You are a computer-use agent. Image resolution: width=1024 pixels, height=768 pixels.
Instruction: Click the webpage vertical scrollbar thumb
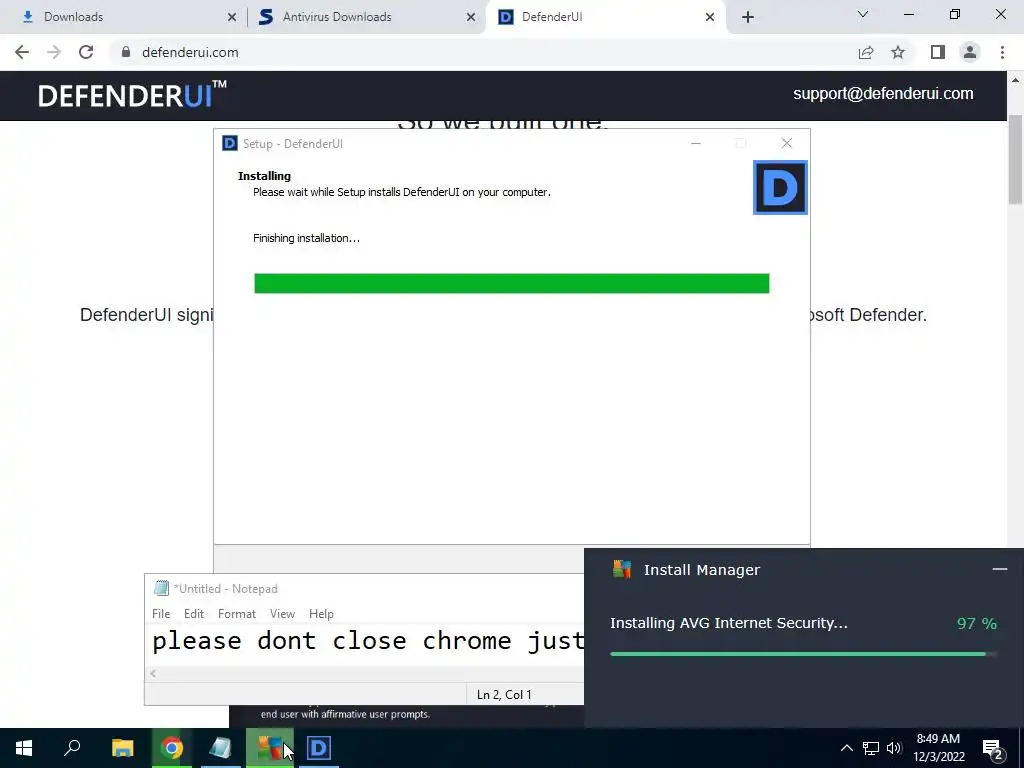coord(1015,160)
